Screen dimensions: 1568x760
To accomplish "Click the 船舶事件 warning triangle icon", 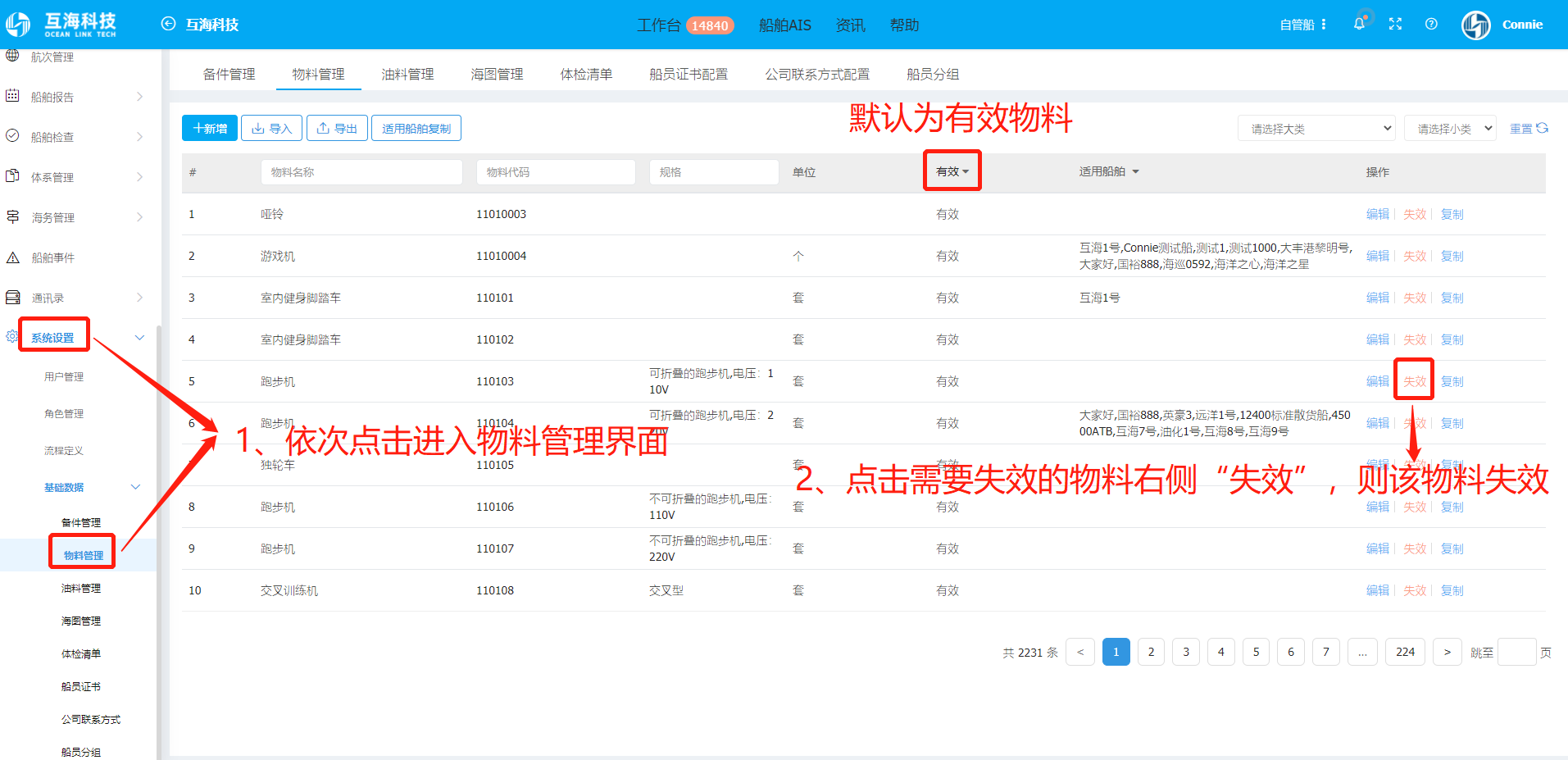I will point(12,257).
